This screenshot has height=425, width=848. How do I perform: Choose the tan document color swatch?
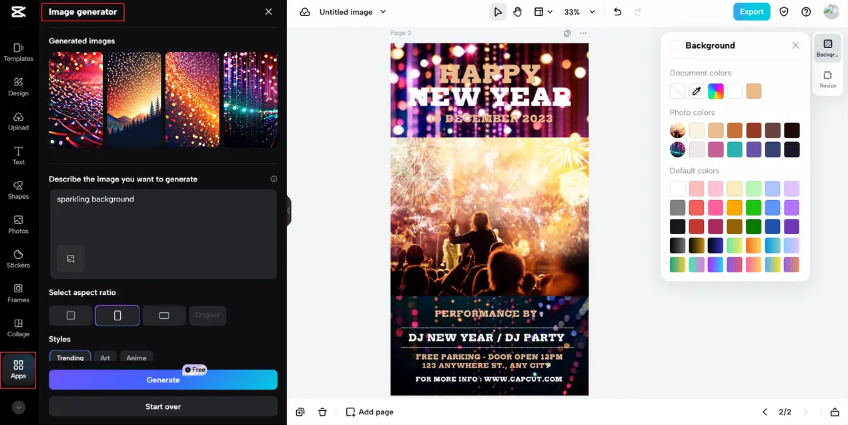tap(754, 91)
